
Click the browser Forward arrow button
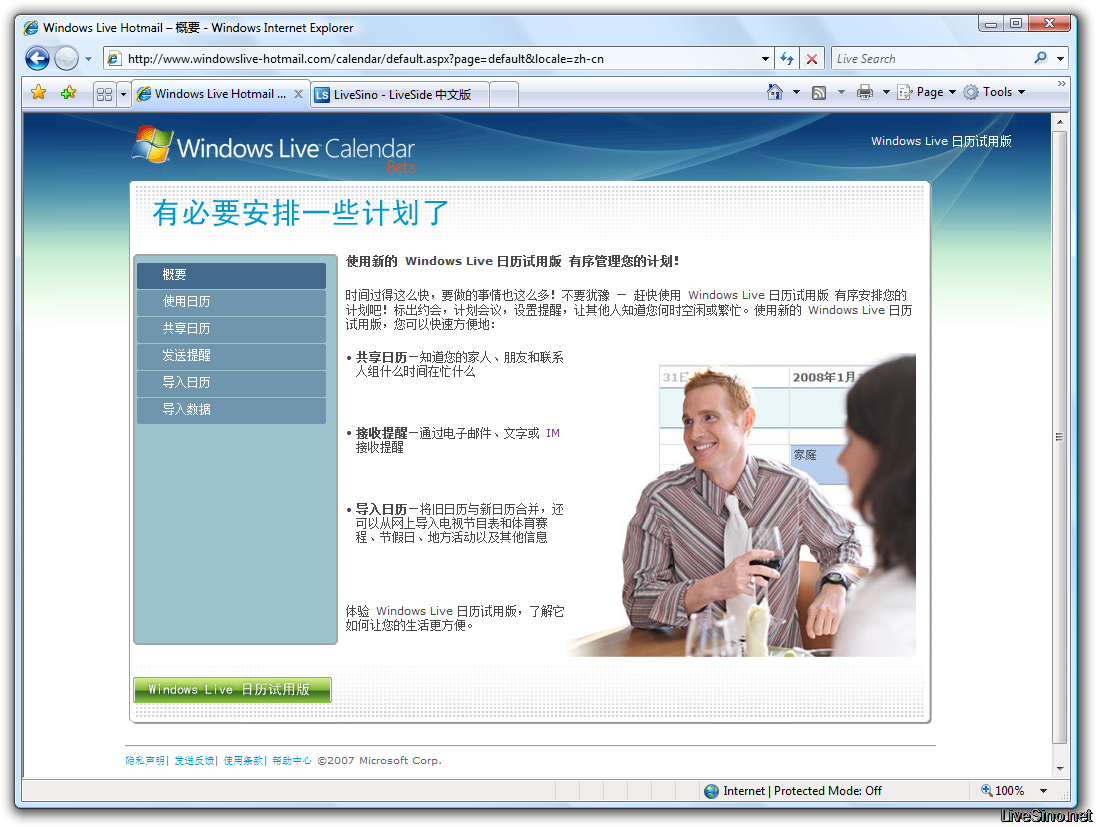66,58
